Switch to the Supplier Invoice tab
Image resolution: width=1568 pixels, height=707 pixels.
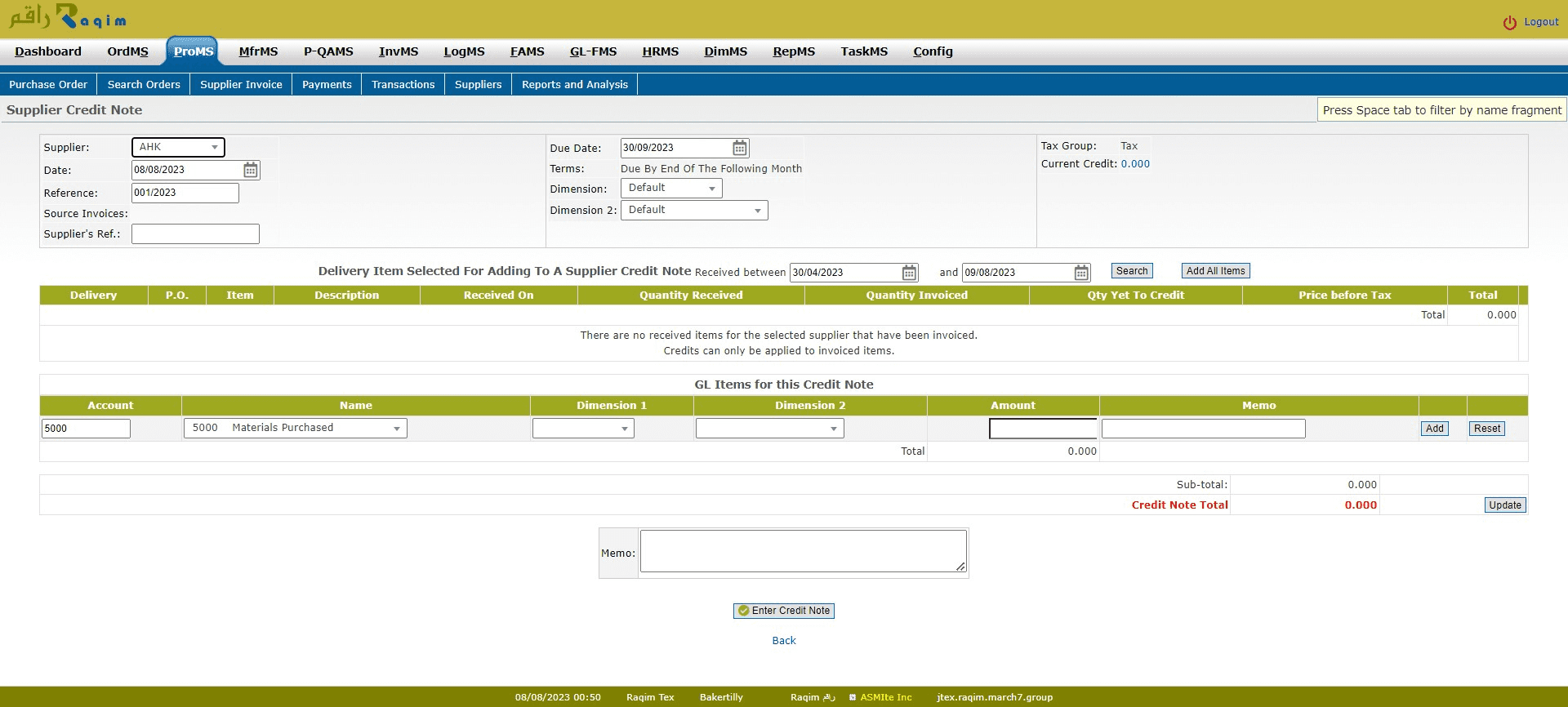[241, 85]
